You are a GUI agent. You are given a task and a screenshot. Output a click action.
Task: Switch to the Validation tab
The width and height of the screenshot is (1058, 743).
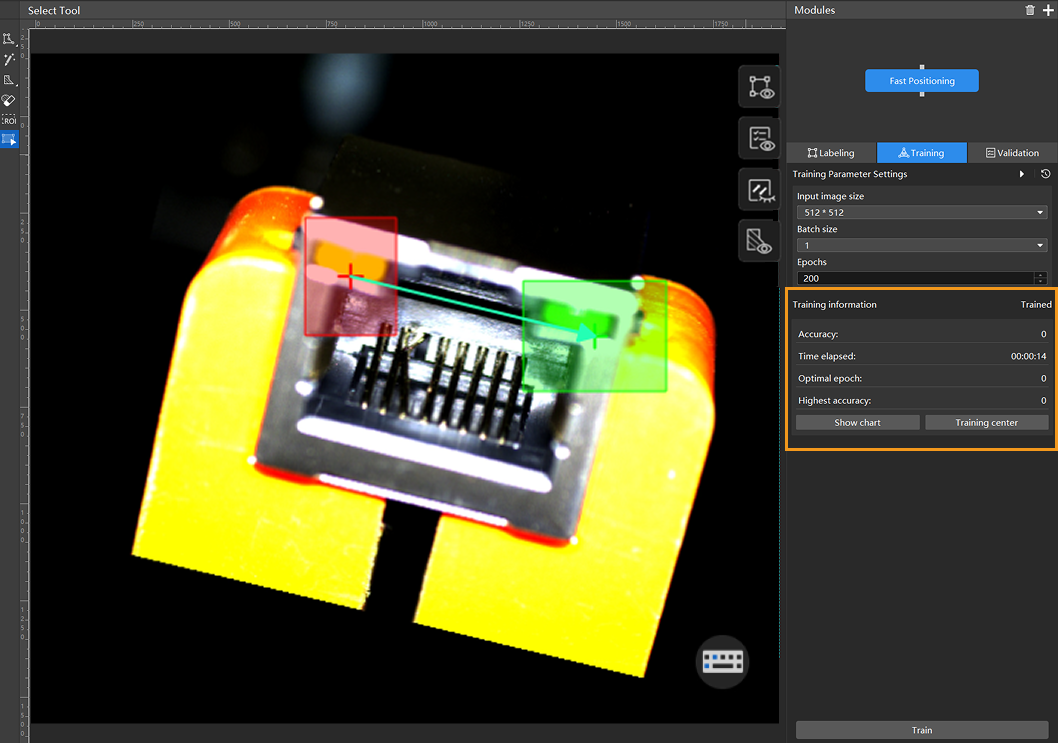click(x=1012, y=153)
